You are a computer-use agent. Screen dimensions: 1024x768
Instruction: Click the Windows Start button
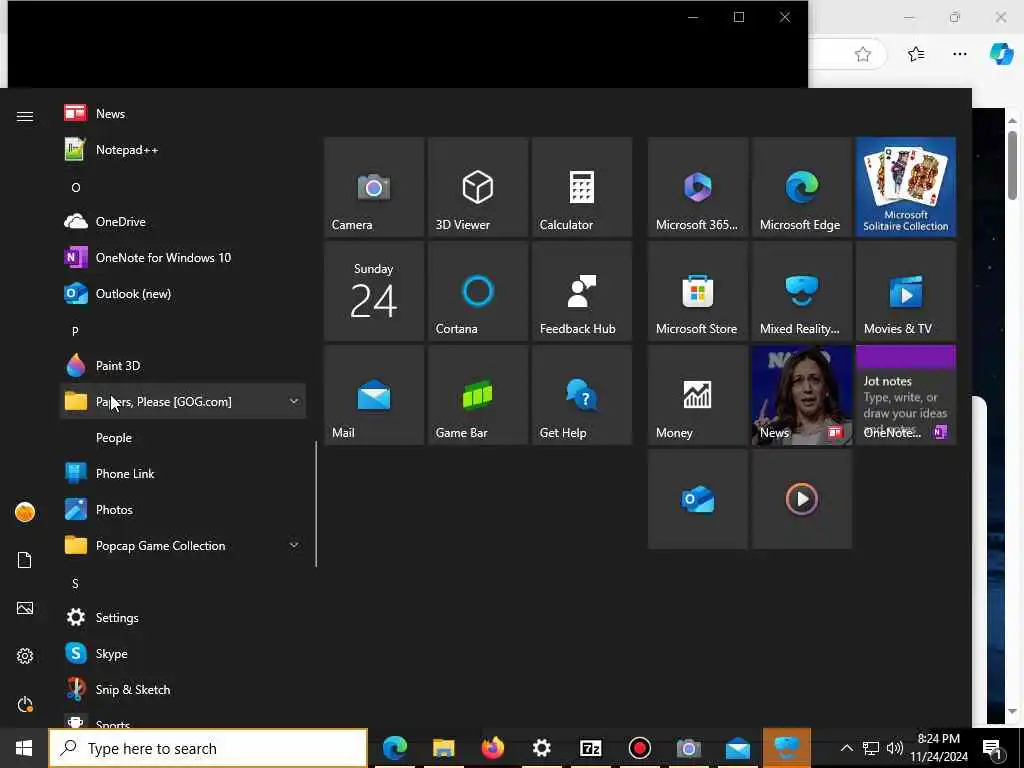coord(24,748)
